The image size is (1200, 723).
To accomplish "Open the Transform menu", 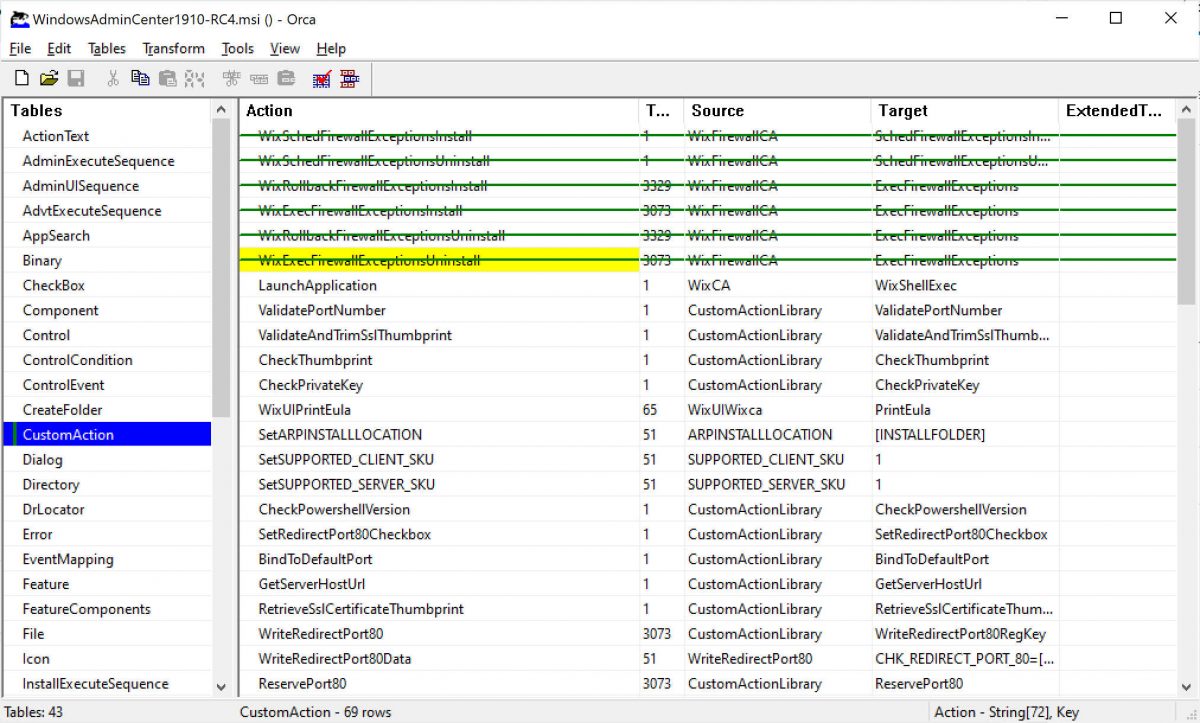I will click(172, 48).
